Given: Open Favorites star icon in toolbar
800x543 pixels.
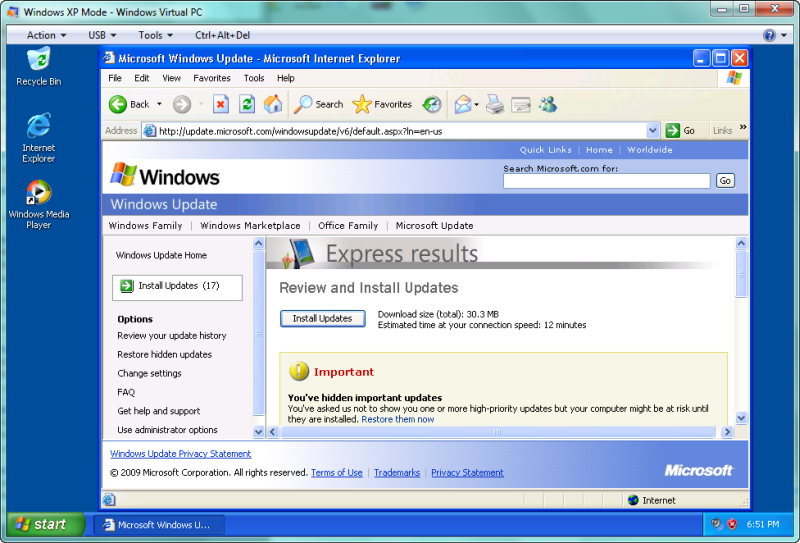Looking at the screenshot, I should pyautogui.click(x=362, y=104).
